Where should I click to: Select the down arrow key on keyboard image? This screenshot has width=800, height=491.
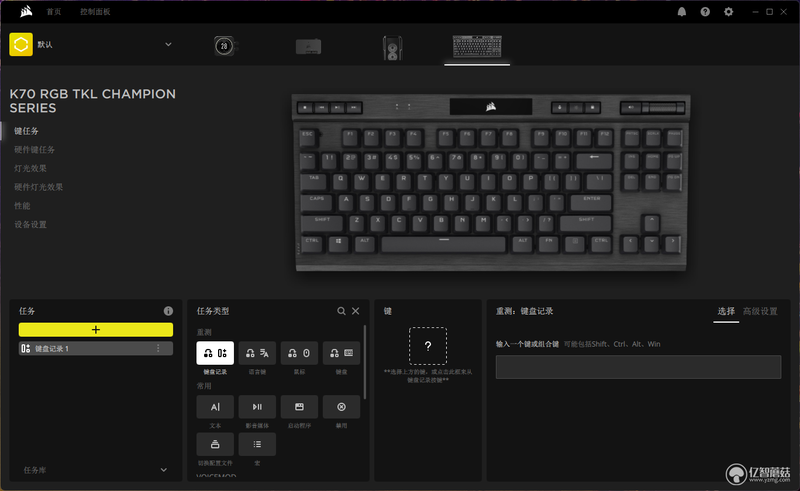pyautogui.click(x=651, y=243)
